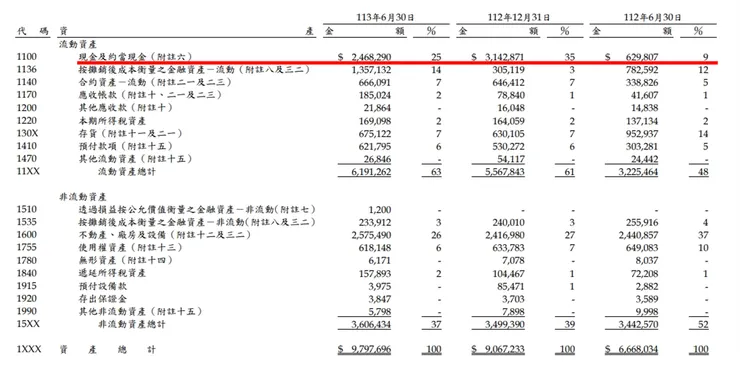The height and width of the screenshot is (366, 740).
Task: Click the 非流動資產總計 label
Action: tap(132, 324)
